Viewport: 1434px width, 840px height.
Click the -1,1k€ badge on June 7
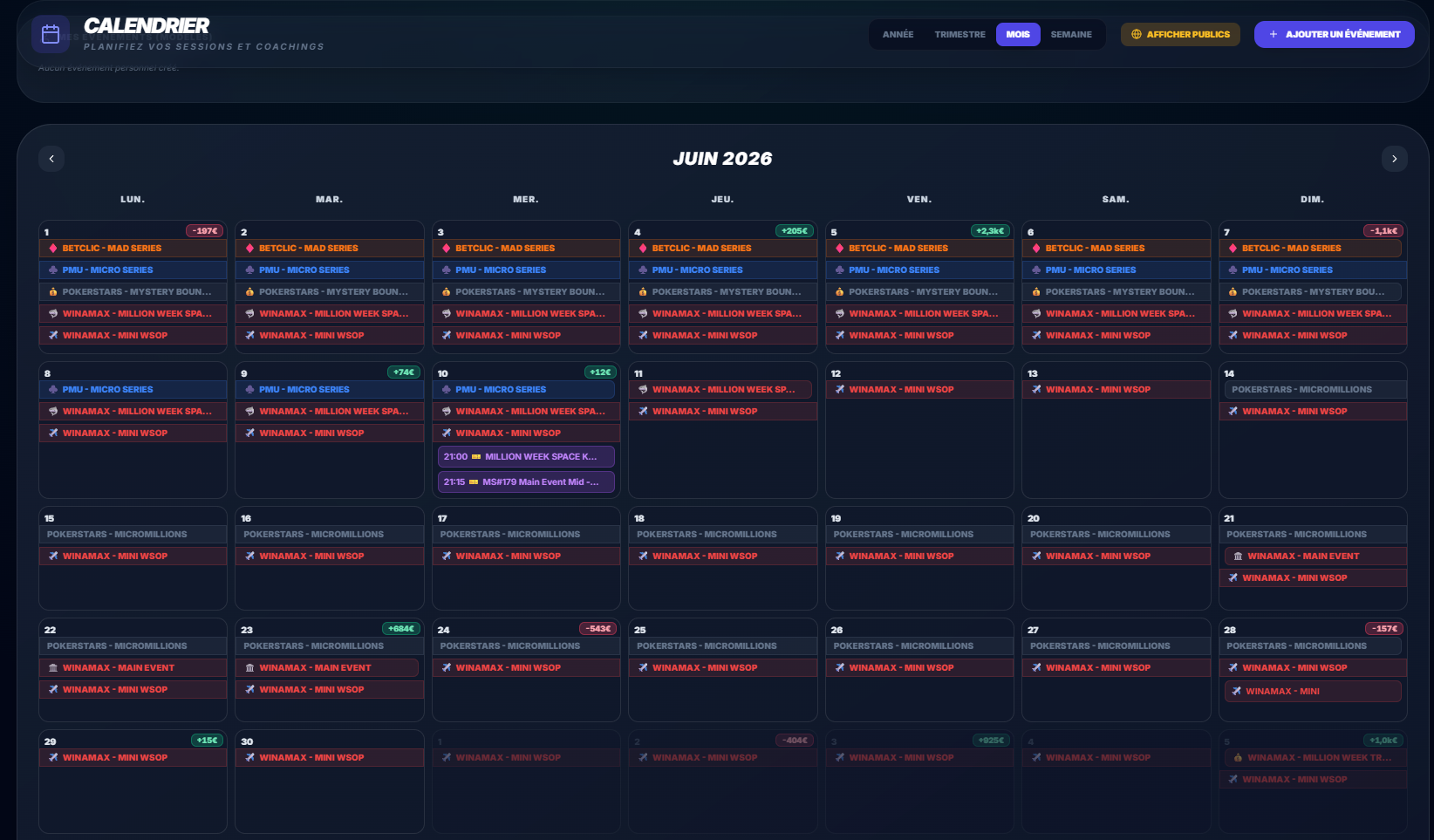[x=1384, y=231]
